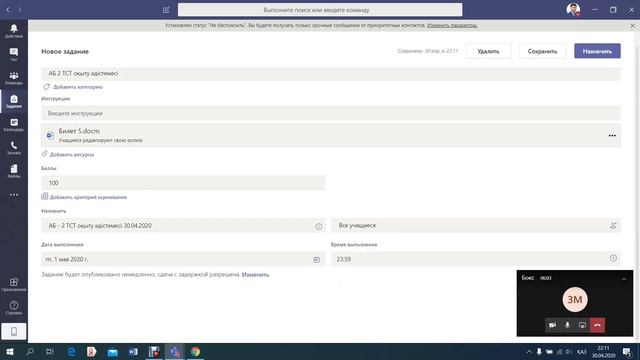Click the mobile app download icon
Viewport: 640px width, 360px height.
13,331
